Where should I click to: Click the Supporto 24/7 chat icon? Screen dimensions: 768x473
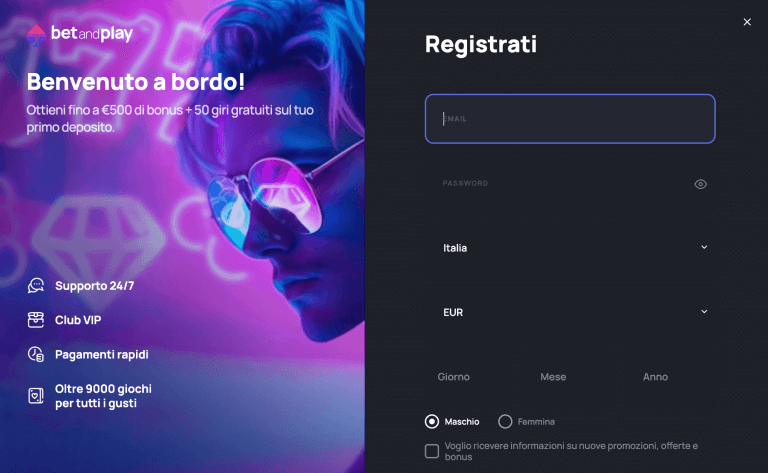coord(36,285)
